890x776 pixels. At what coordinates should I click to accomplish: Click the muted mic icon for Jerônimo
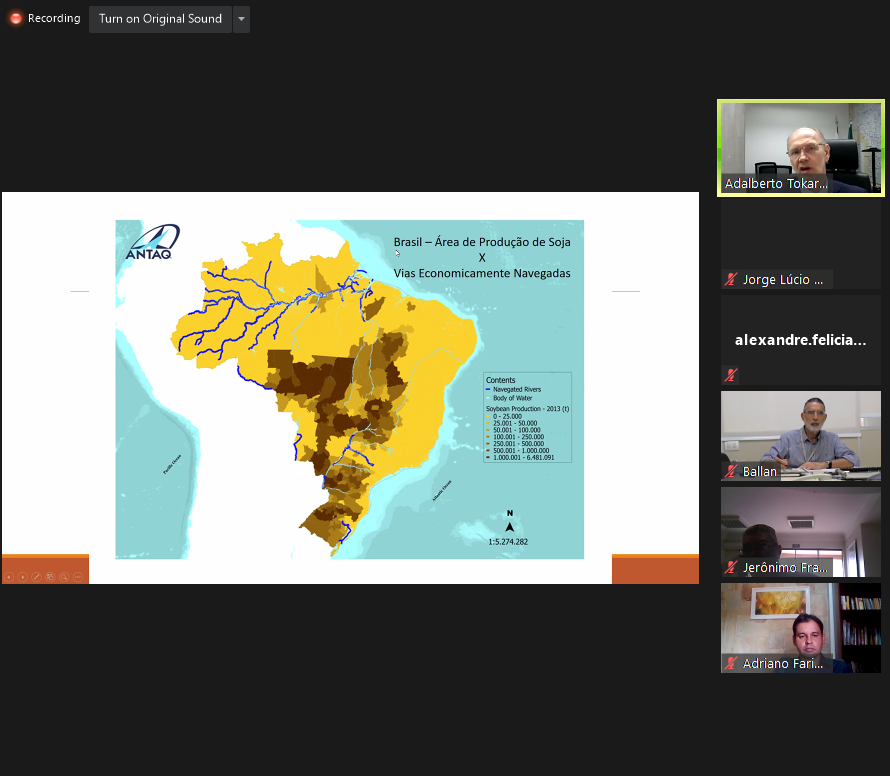tap(732, 568)
